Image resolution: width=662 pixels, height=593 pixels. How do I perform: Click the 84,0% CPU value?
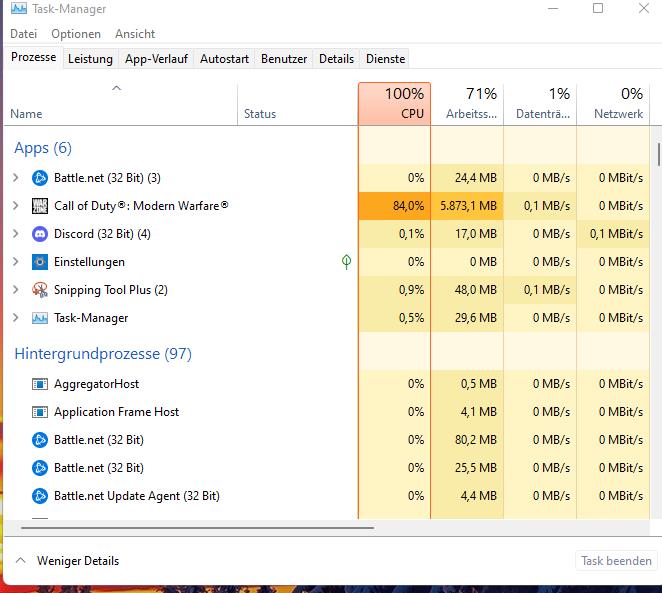[408, 206]
